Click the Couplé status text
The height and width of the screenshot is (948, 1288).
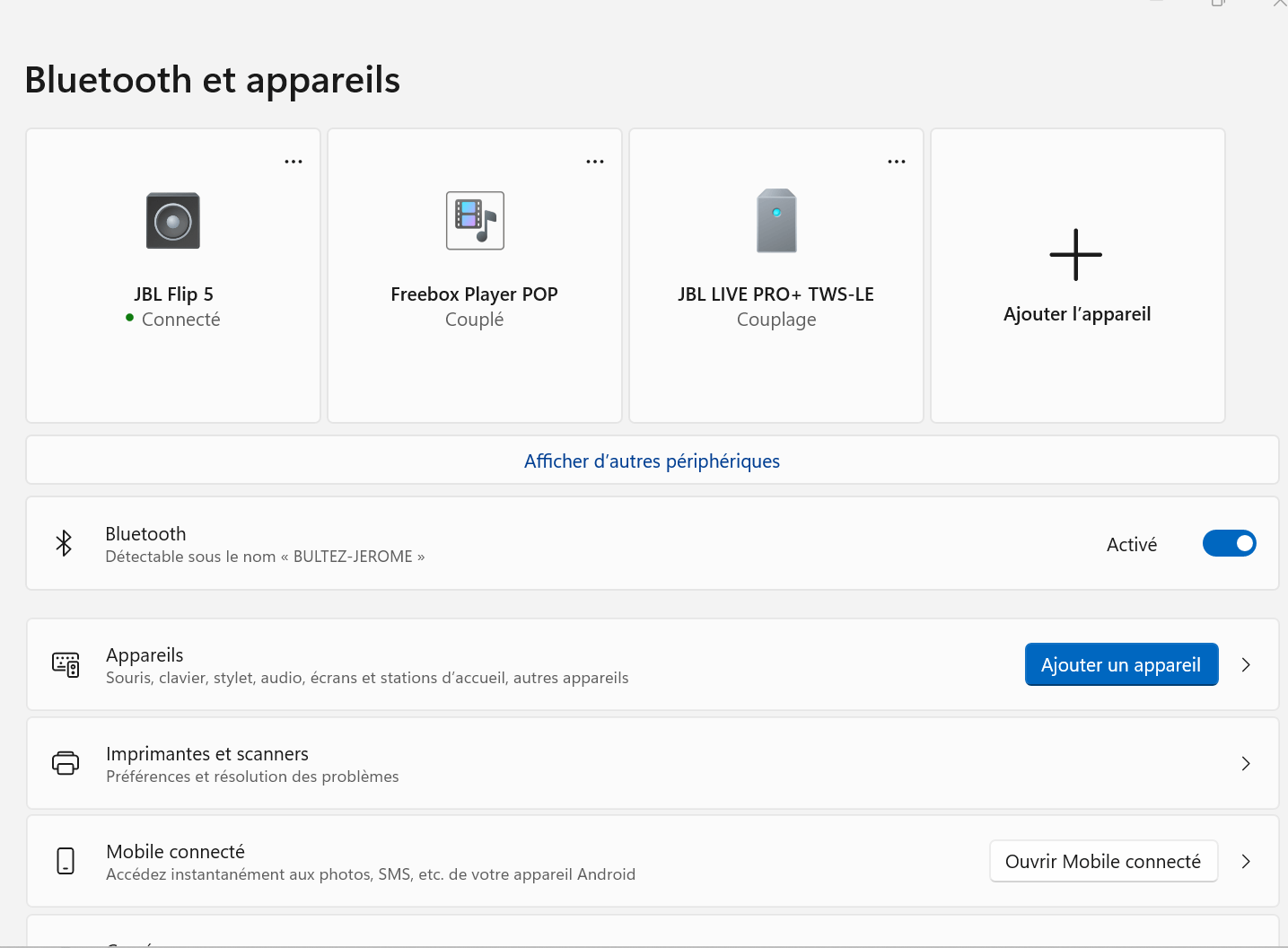coord(475,320)
